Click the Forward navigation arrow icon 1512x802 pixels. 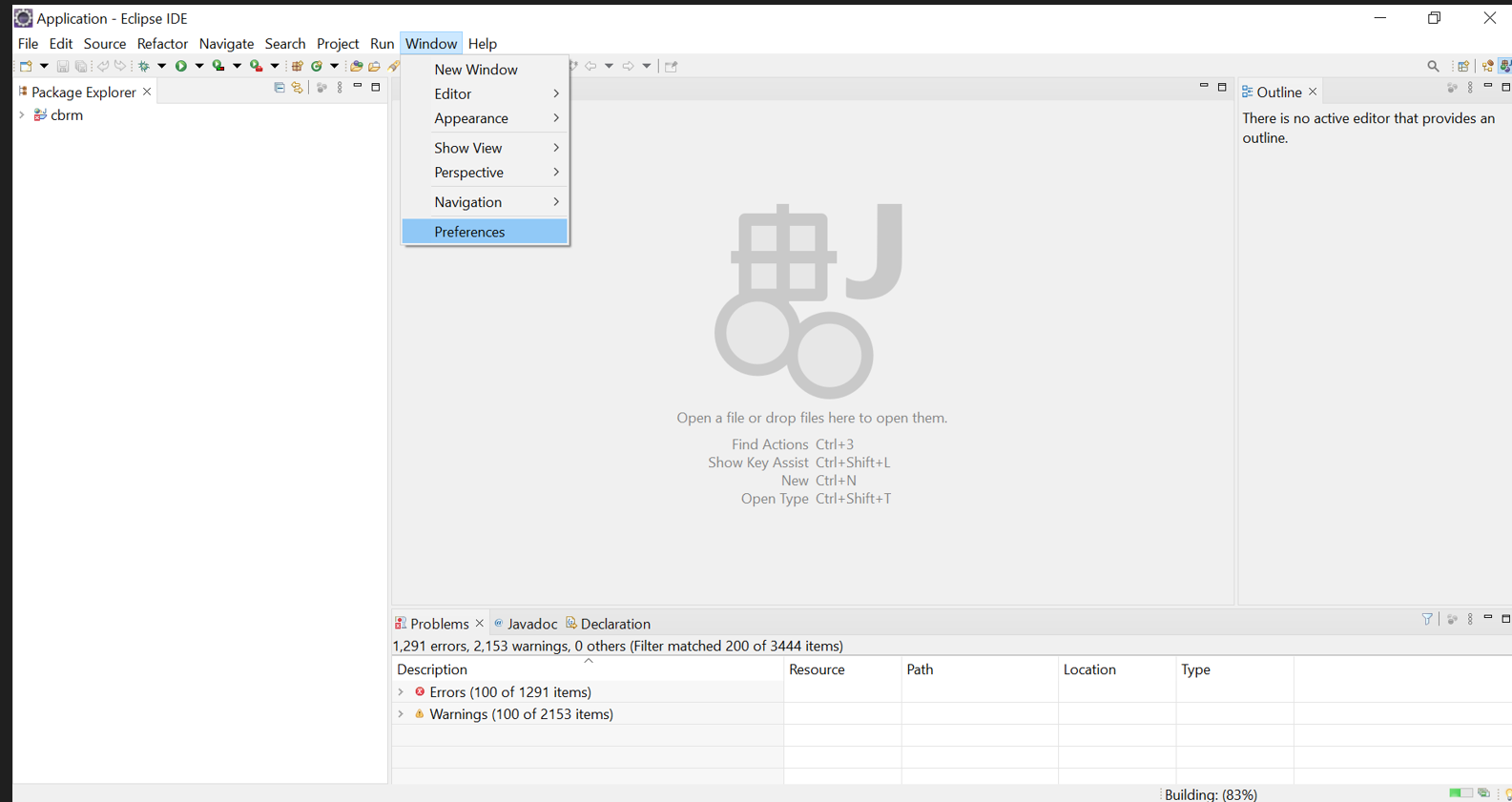click(x=628, y=66)
